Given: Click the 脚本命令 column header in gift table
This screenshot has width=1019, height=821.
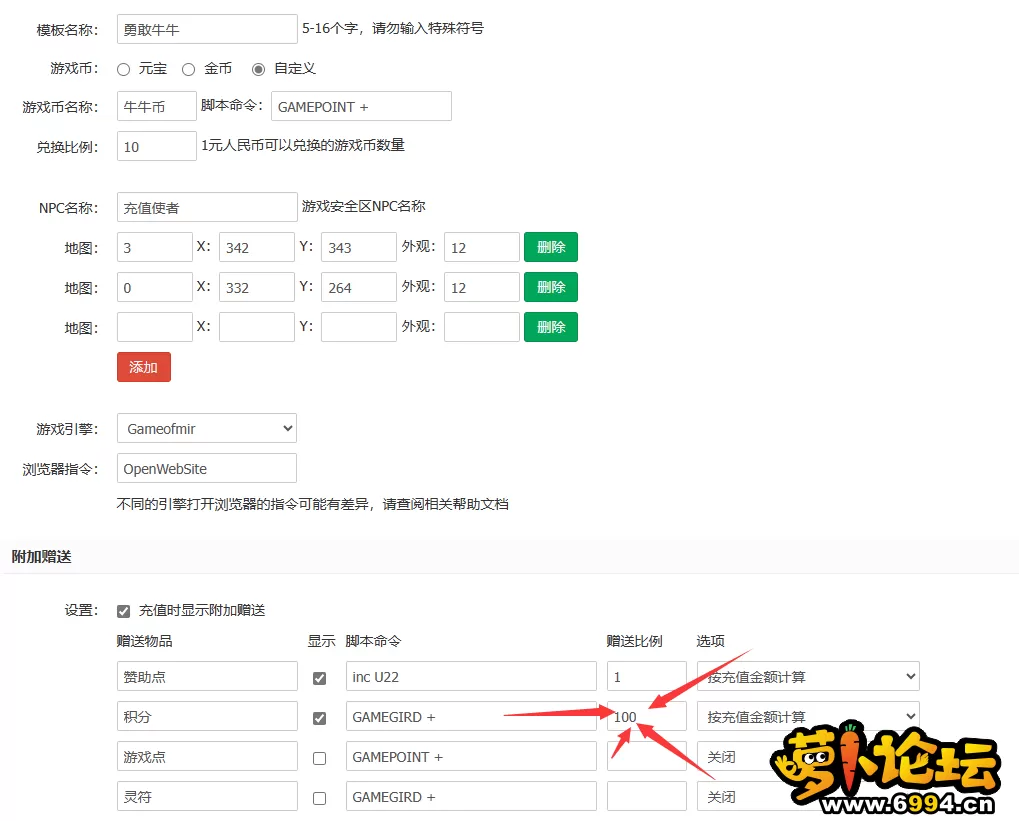Looking at the screenshot, I should click(374, 642).
